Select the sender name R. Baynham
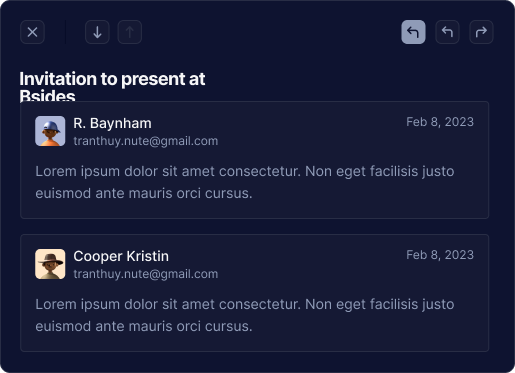Viewport: 515px width, 373px height. 112,123
